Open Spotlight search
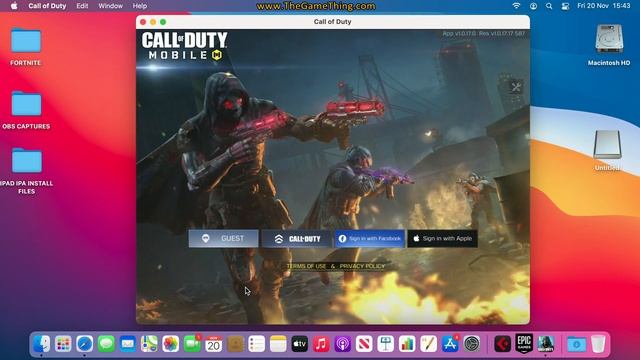Screen dimensions: 640x360 549,6
